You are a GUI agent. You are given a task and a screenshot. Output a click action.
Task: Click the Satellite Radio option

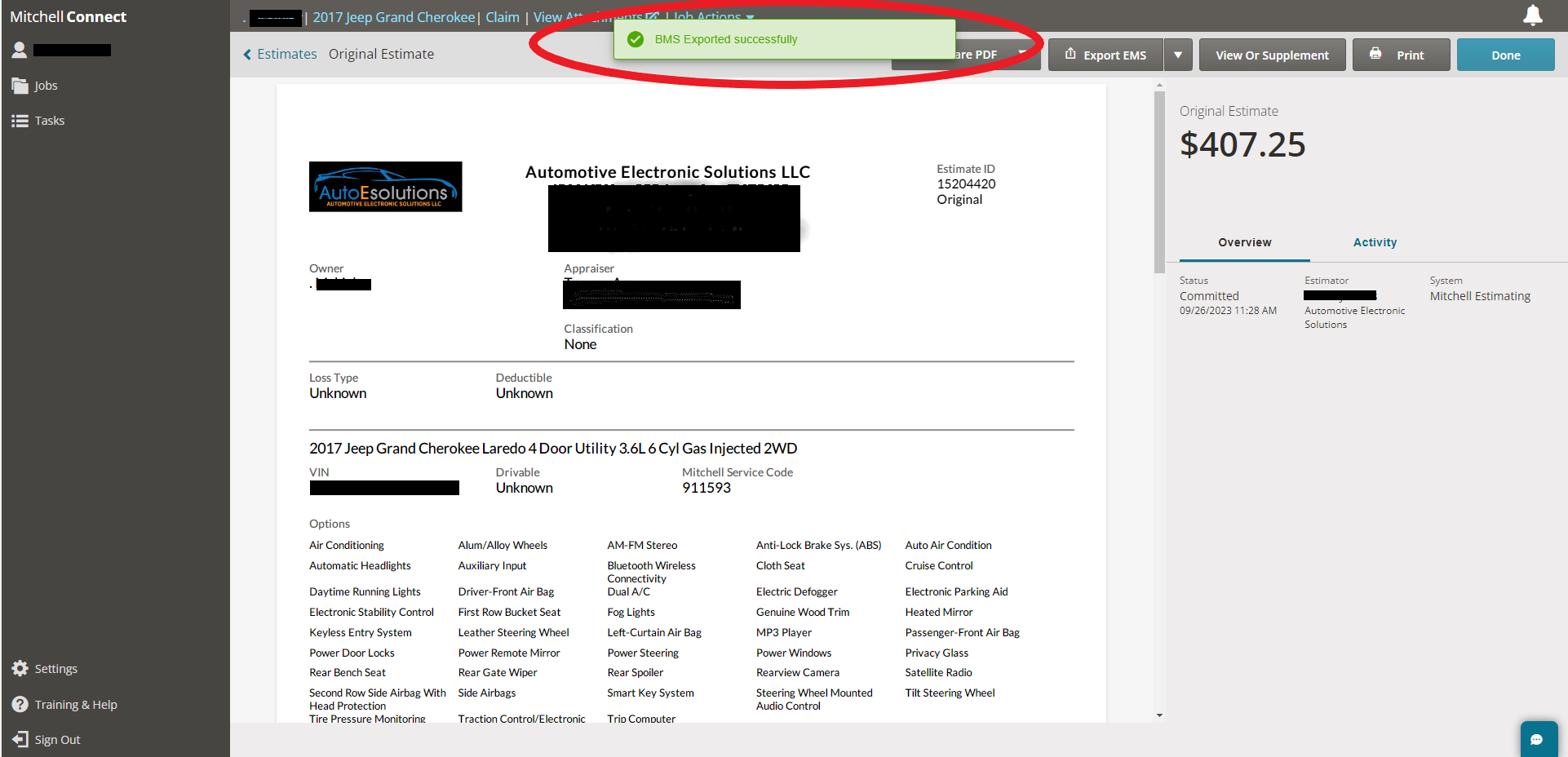point(938,672)
